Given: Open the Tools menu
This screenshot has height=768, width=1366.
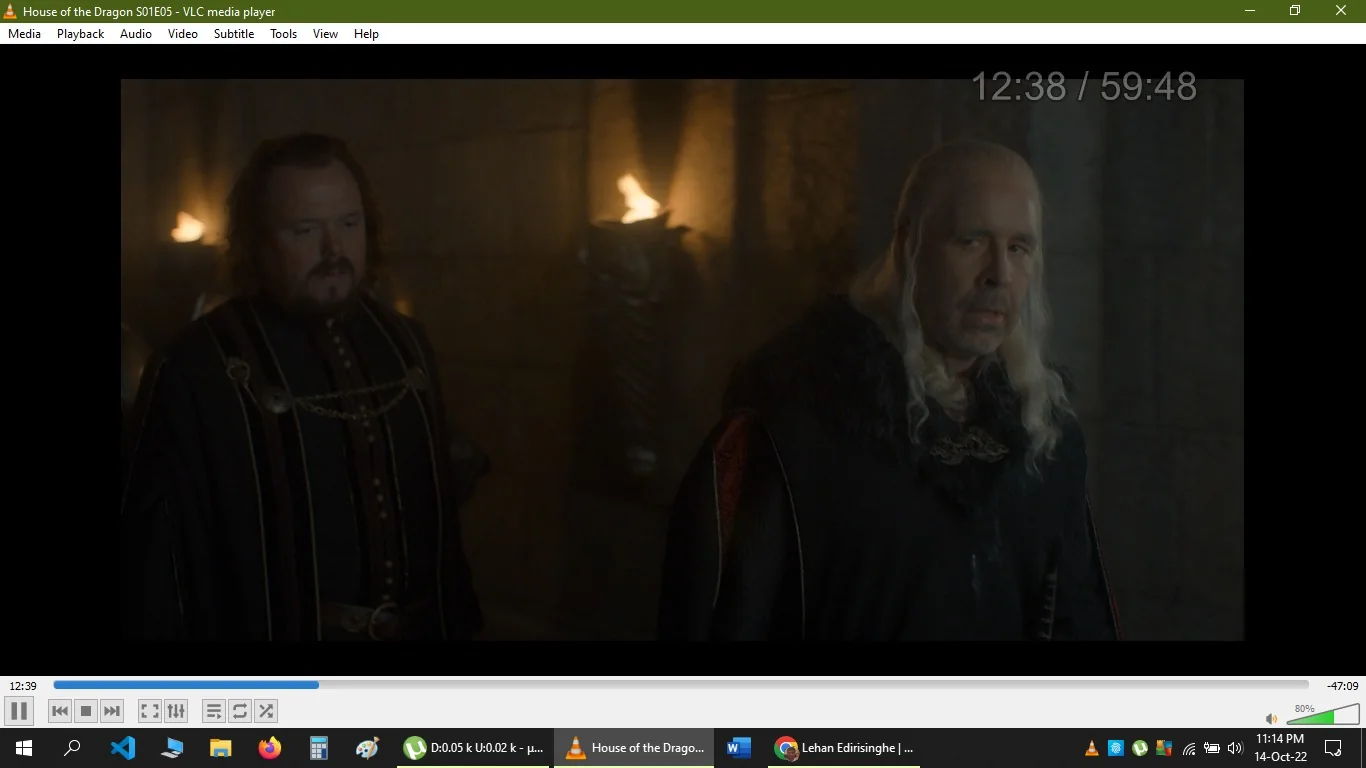Looking at the screenshot, I should pyautogui.click(x=284, y=34).
